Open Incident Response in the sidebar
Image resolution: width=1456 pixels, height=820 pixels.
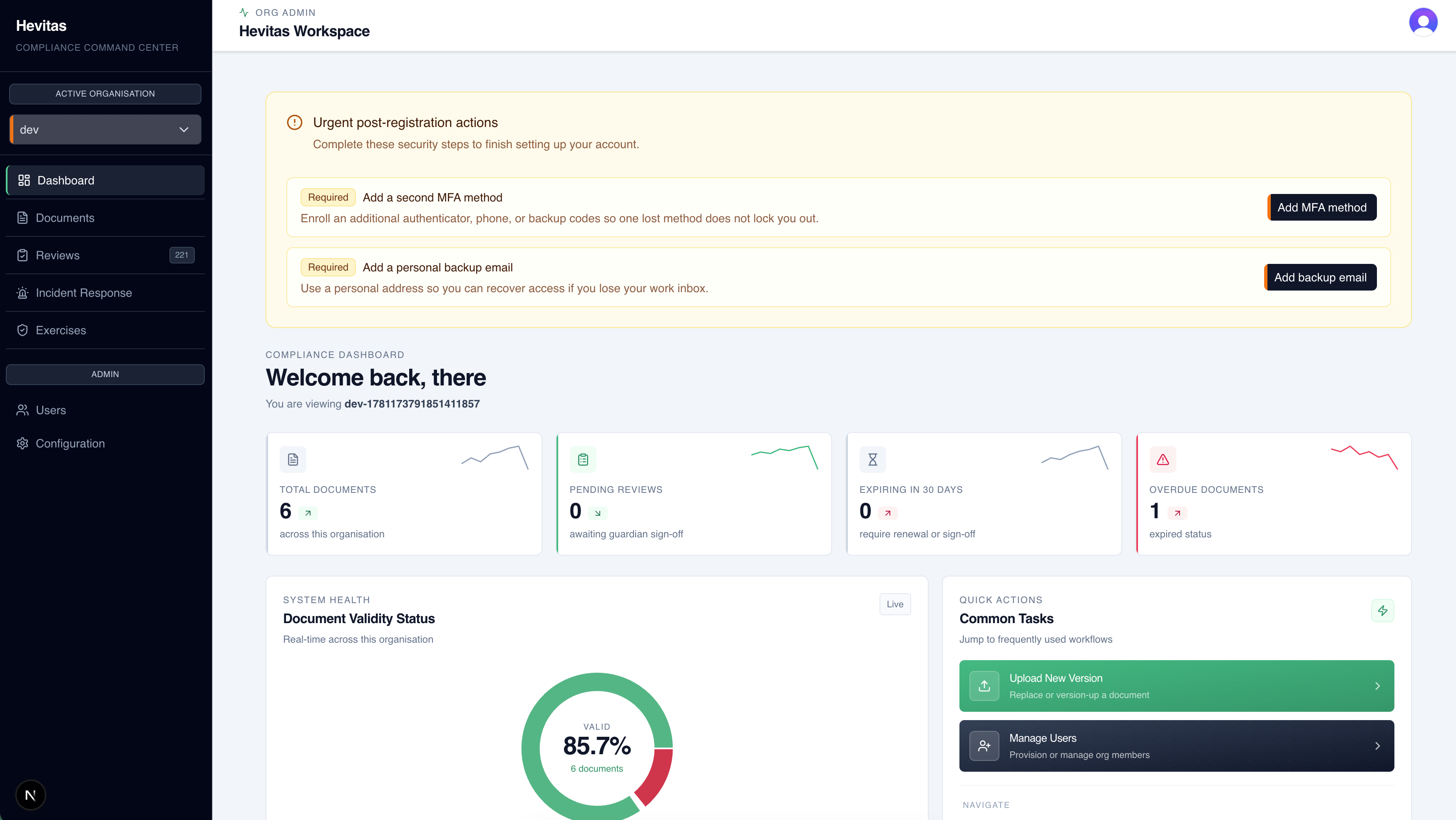tap(105, 293)
